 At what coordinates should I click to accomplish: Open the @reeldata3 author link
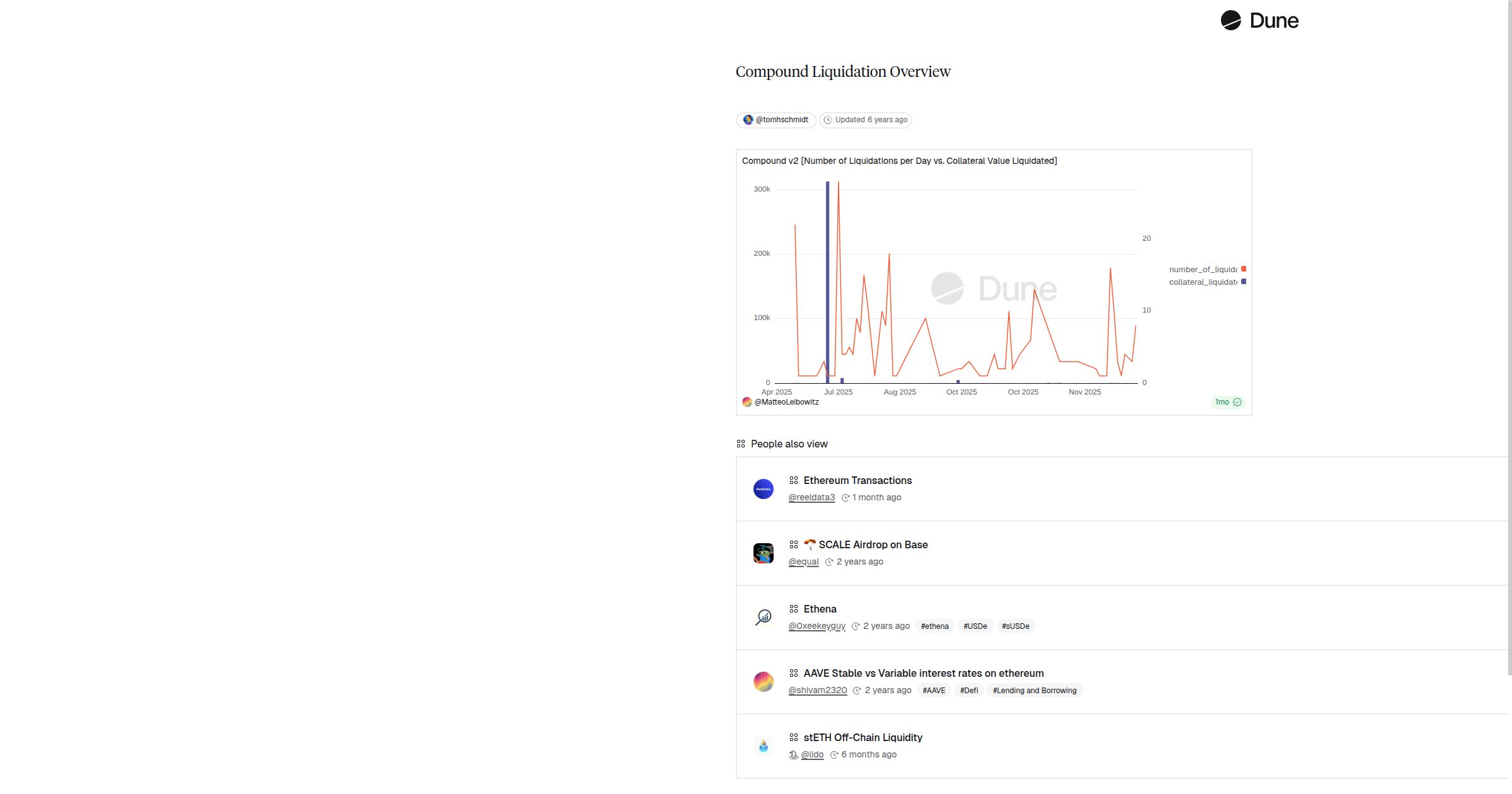point(811,497)
